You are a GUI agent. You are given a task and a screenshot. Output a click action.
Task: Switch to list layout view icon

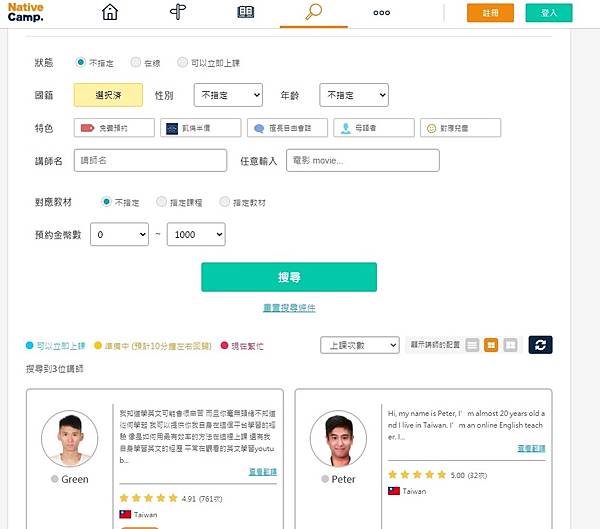[472, 345]
